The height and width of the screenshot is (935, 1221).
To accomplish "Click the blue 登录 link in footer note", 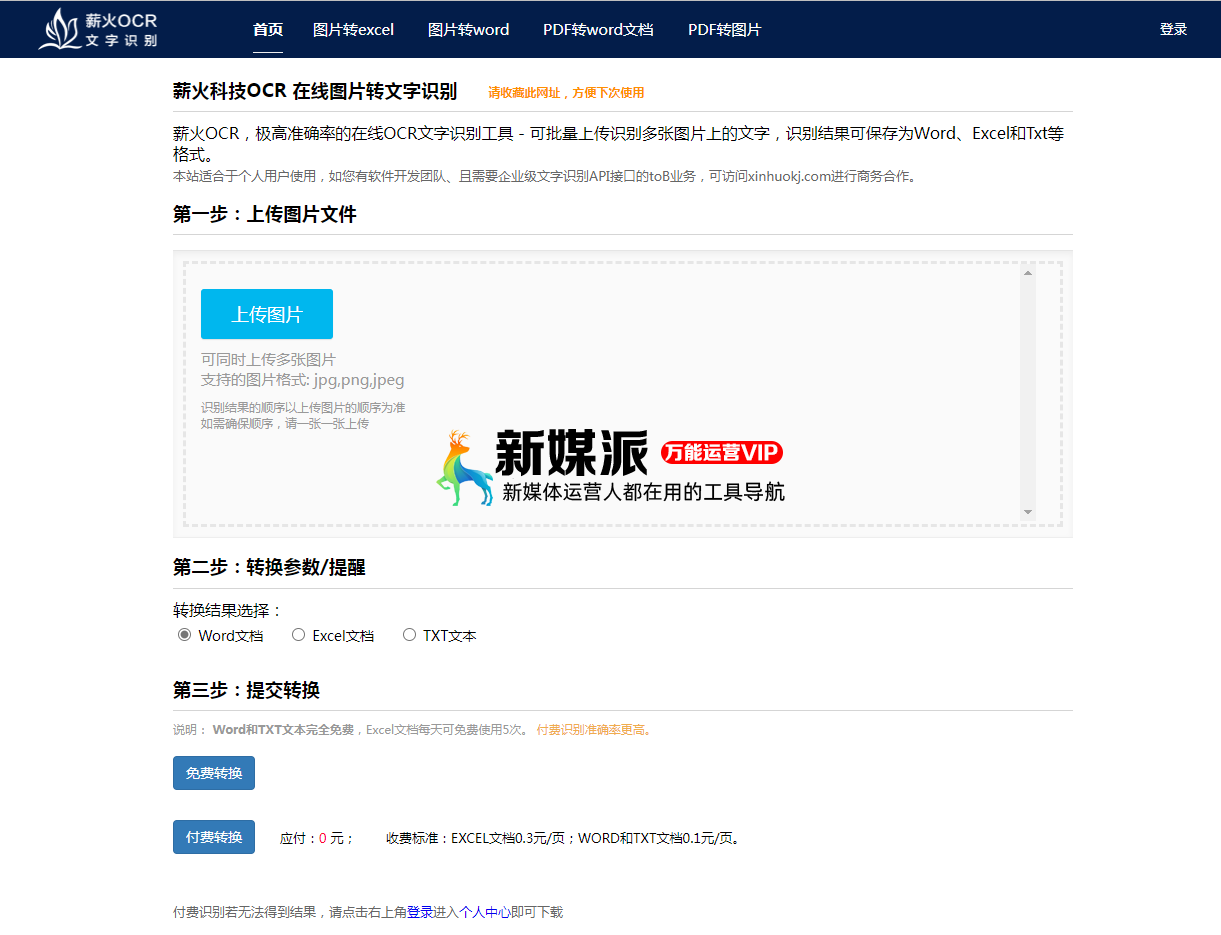I will (x=420, y=912).
